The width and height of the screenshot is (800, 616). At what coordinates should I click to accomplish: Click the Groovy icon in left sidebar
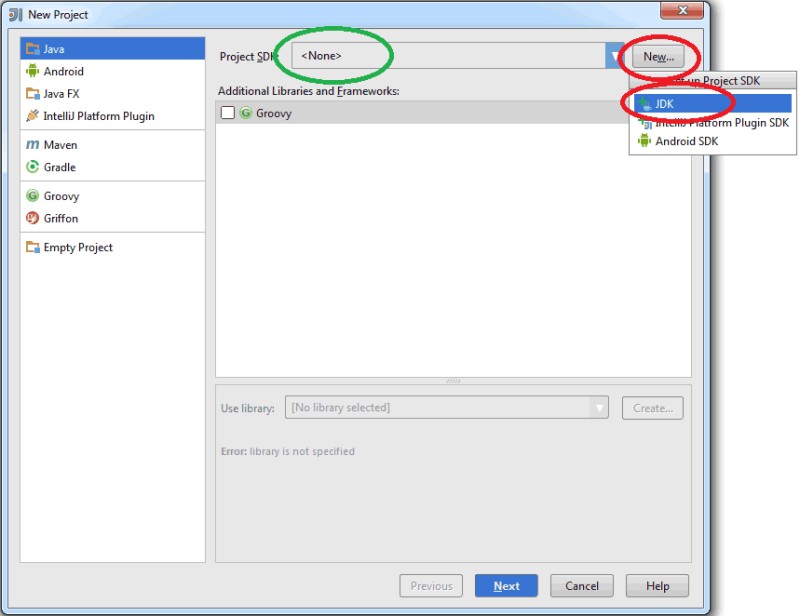[x=33, y=196]
